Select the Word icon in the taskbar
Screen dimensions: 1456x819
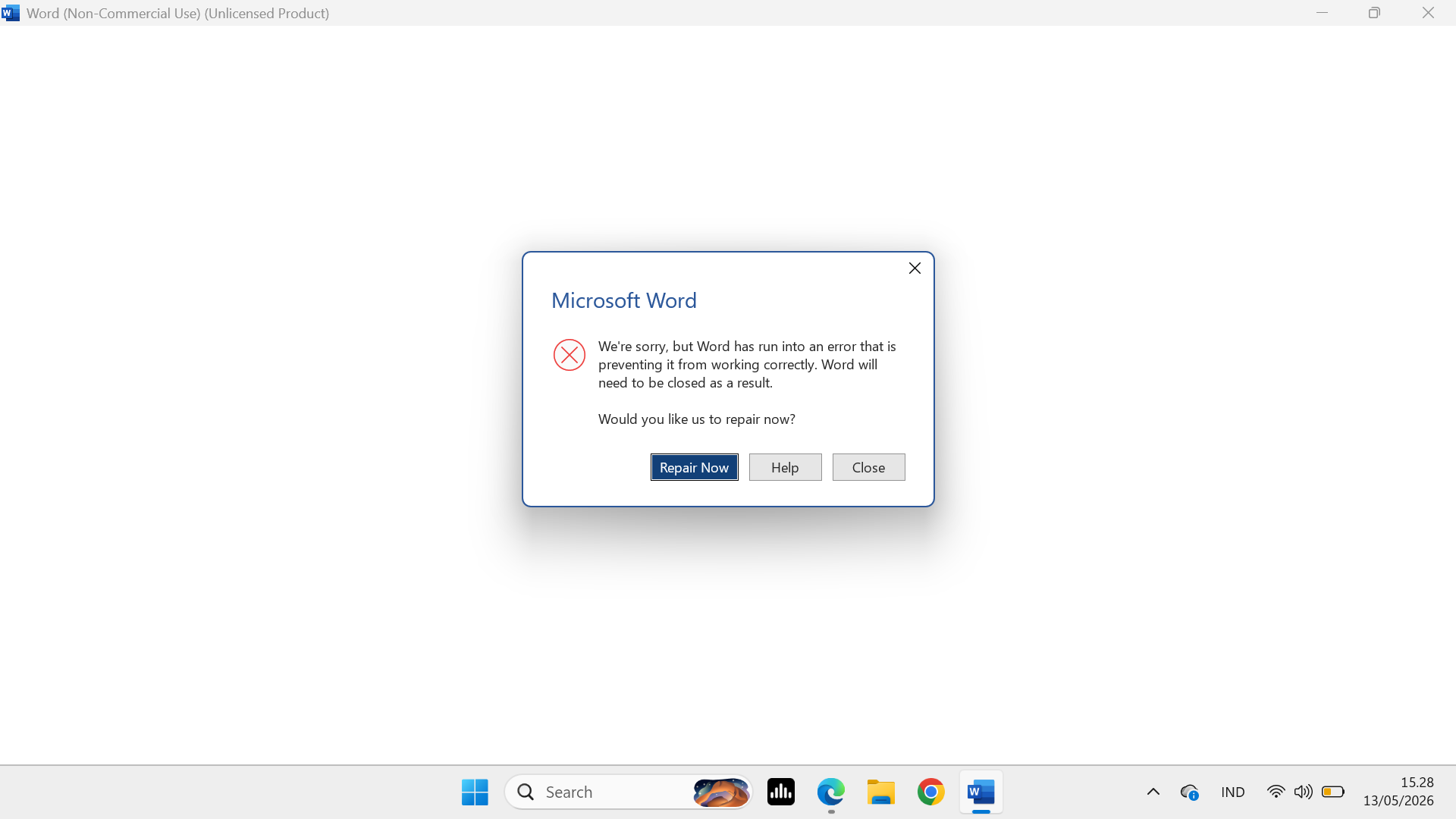point(981,792)
